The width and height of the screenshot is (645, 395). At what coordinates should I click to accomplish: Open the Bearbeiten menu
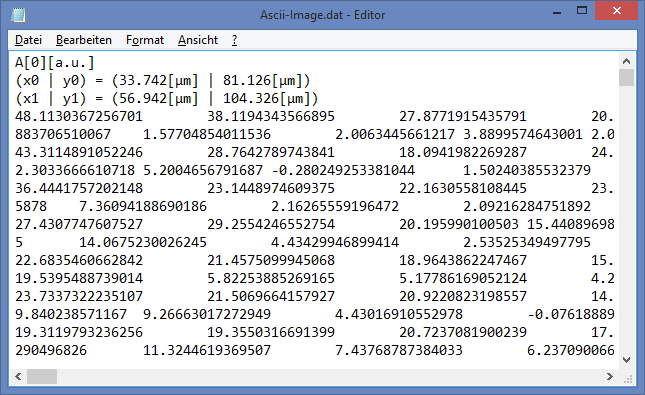(x=84, y=40)
